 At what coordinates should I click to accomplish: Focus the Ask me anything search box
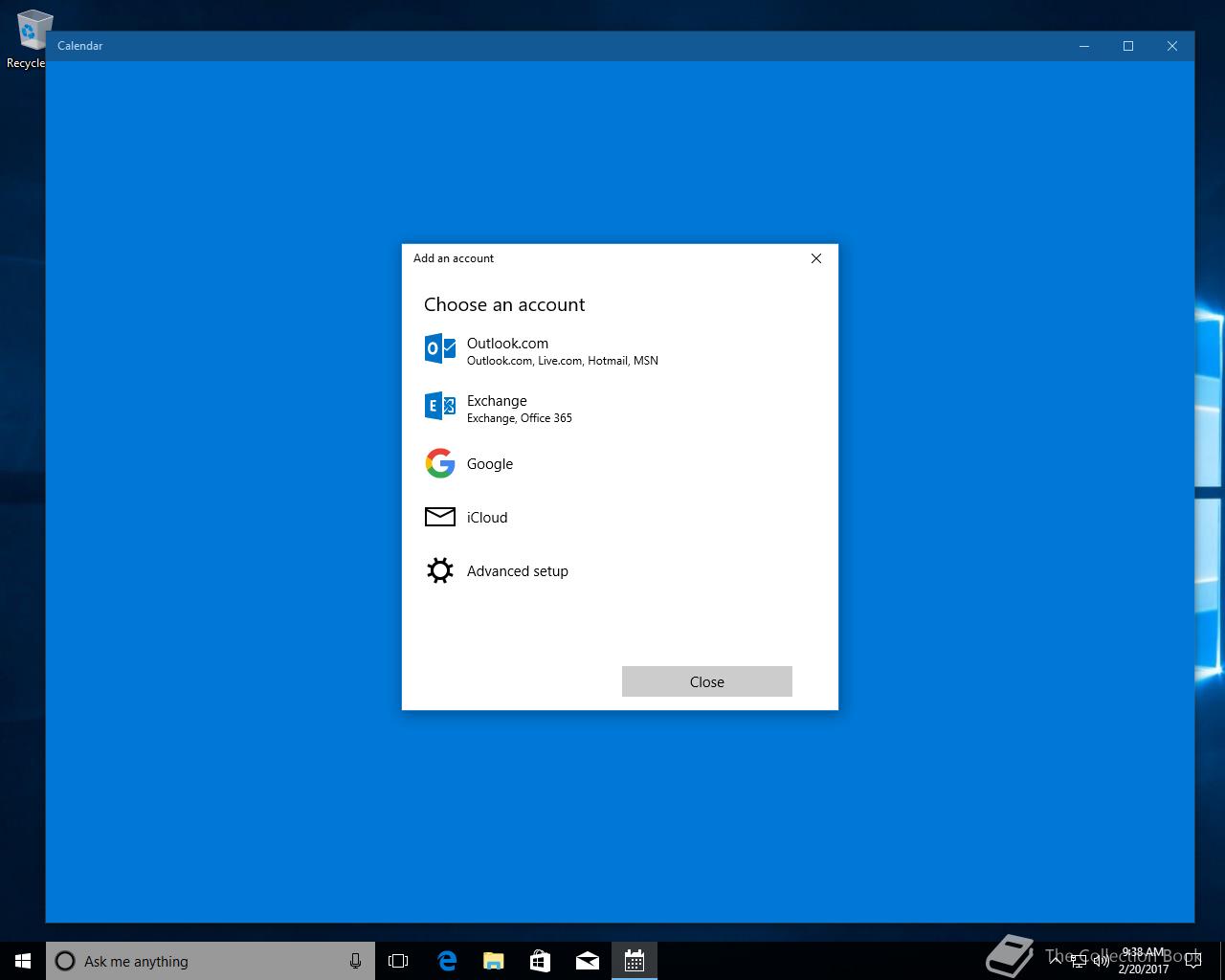211,961
